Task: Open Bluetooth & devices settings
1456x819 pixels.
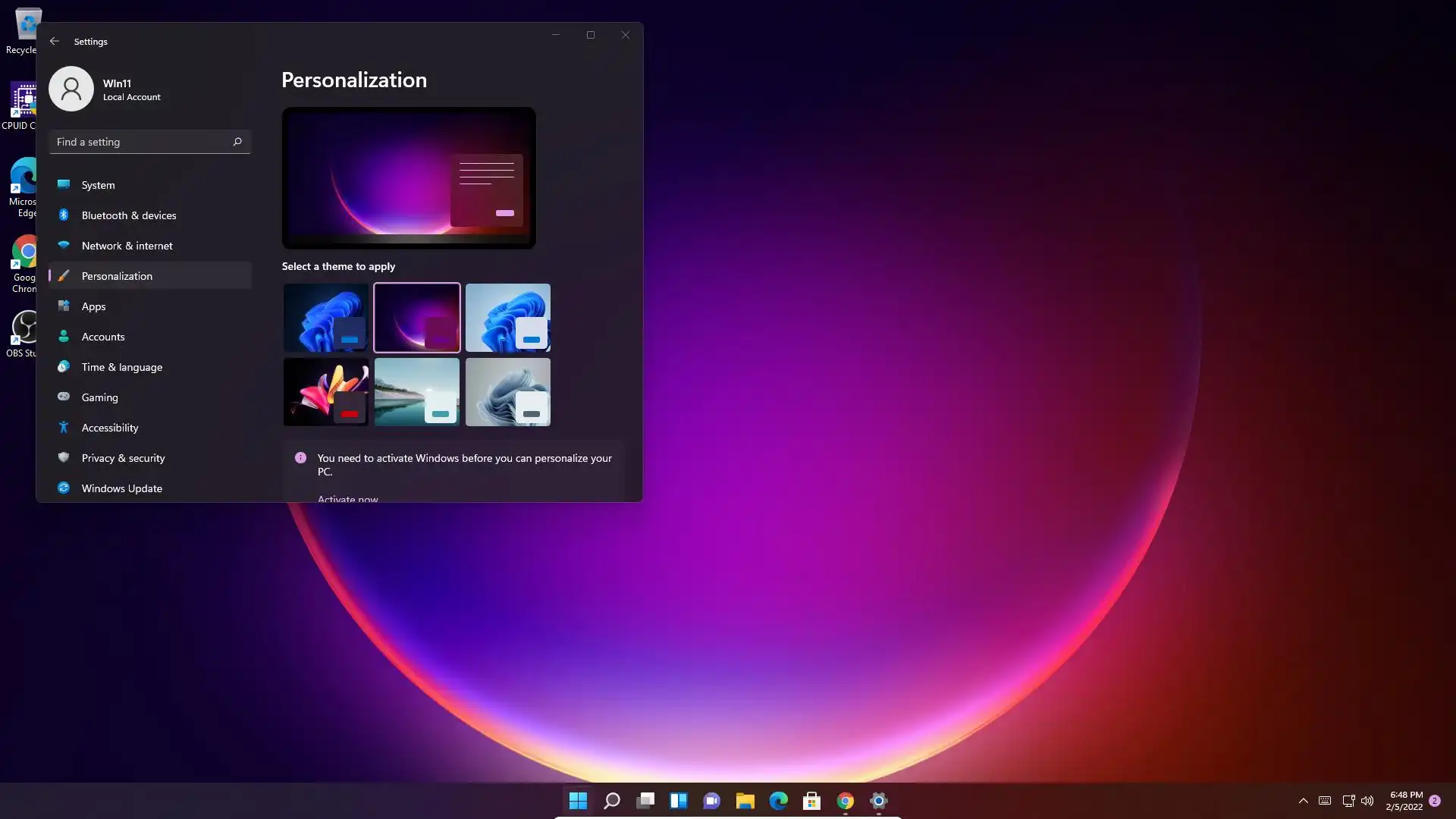Action: click(129, 215)
